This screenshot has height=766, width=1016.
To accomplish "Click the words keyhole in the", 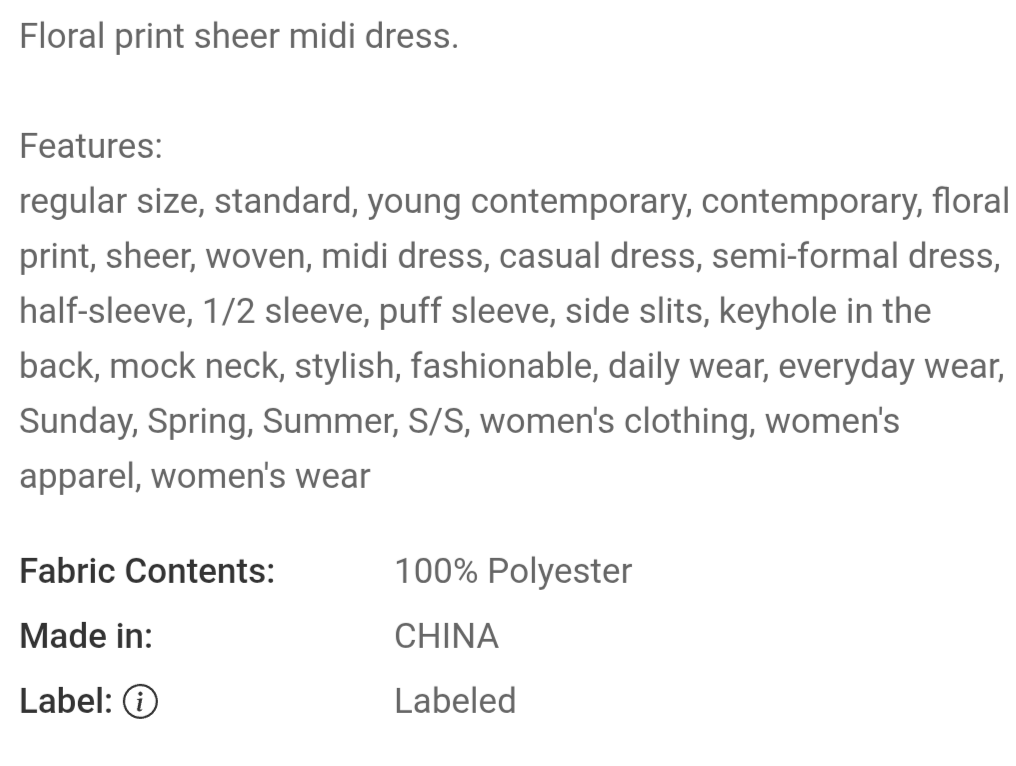I will click(825, 311).
